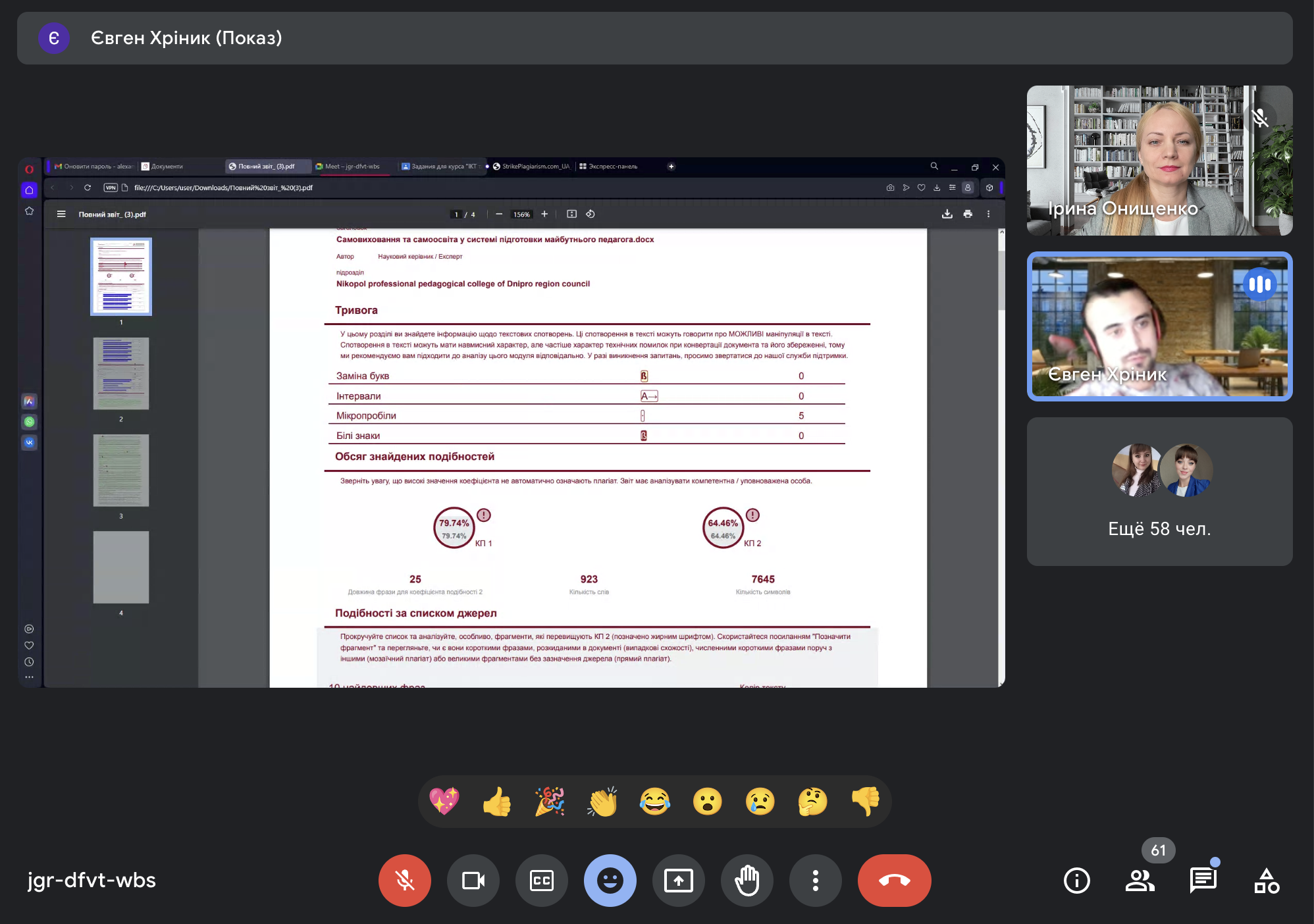Open meeting details info

[1076, 881]
